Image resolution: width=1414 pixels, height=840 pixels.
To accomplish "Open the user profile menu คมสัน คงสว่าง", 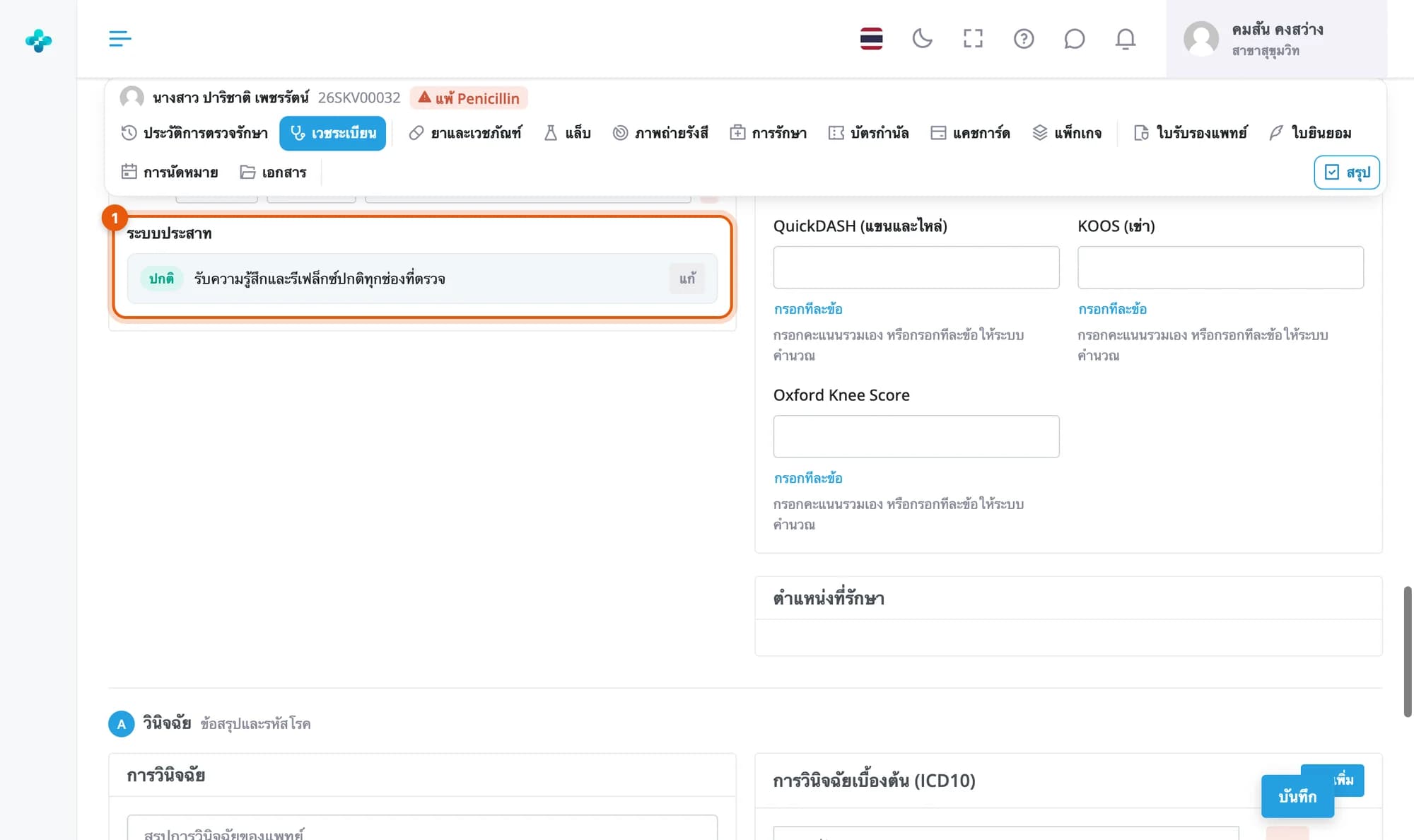I will pyautogui.click(x=1276, y=39).
